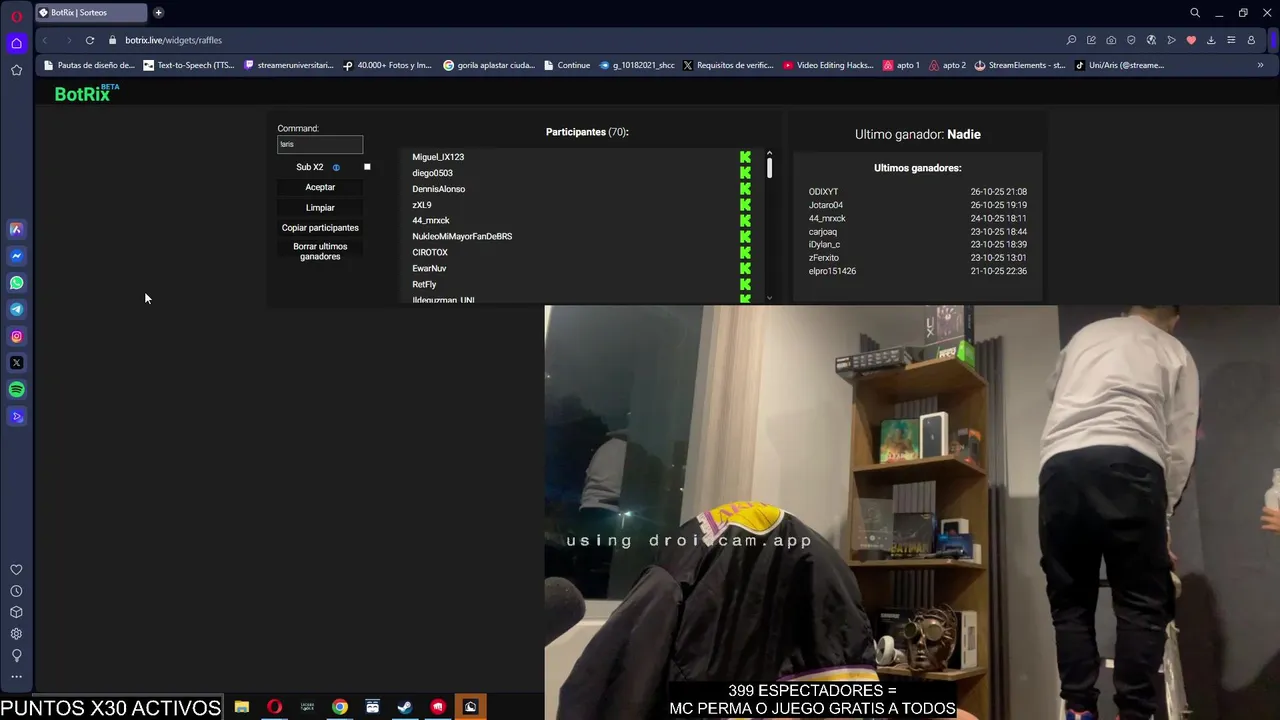Open the privacy shield icon
This screenshot has width=1280, height=720.
pos(1131,40)
